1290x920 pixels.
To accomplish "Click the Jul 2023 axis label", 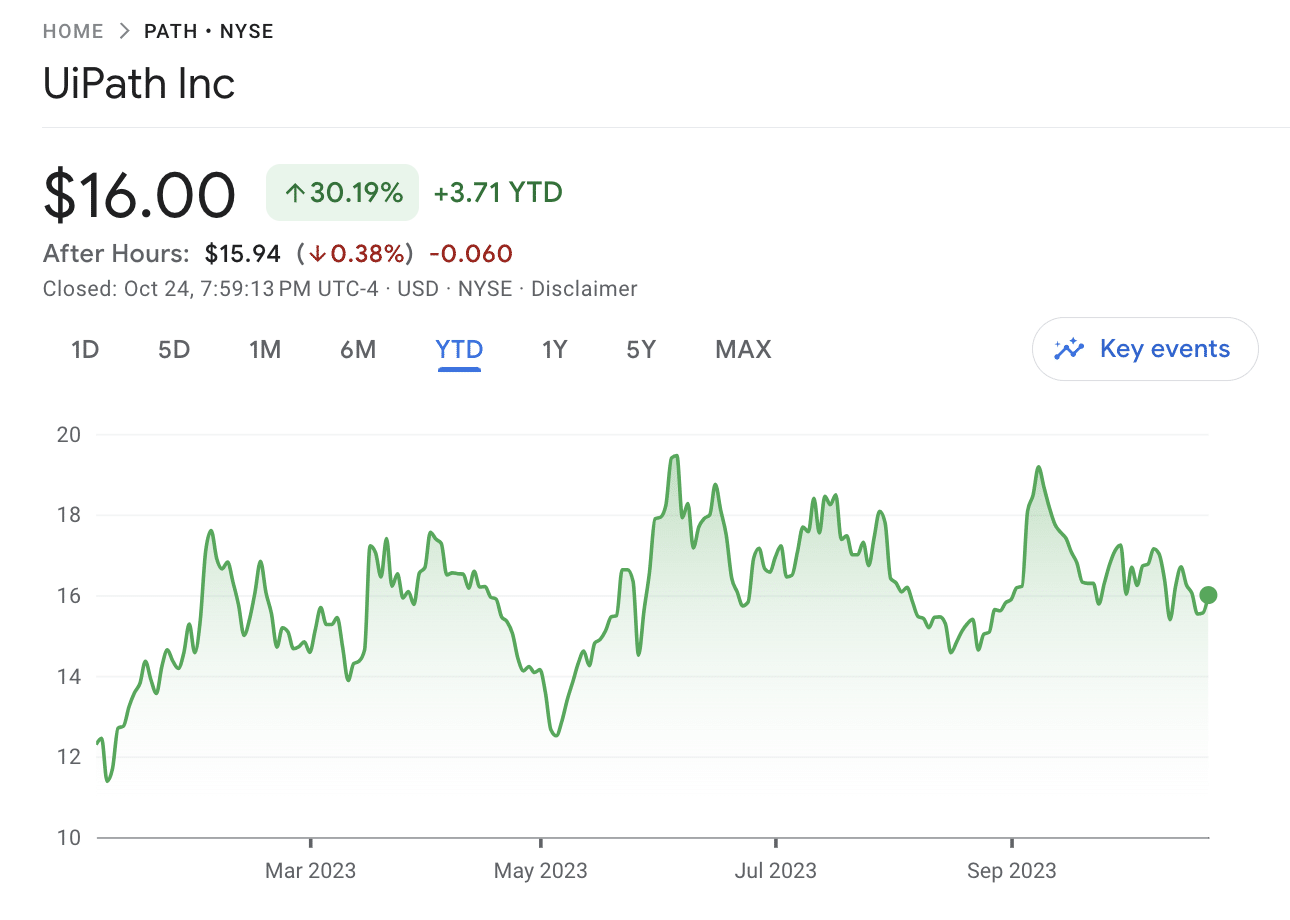I will tap(775, 871).
